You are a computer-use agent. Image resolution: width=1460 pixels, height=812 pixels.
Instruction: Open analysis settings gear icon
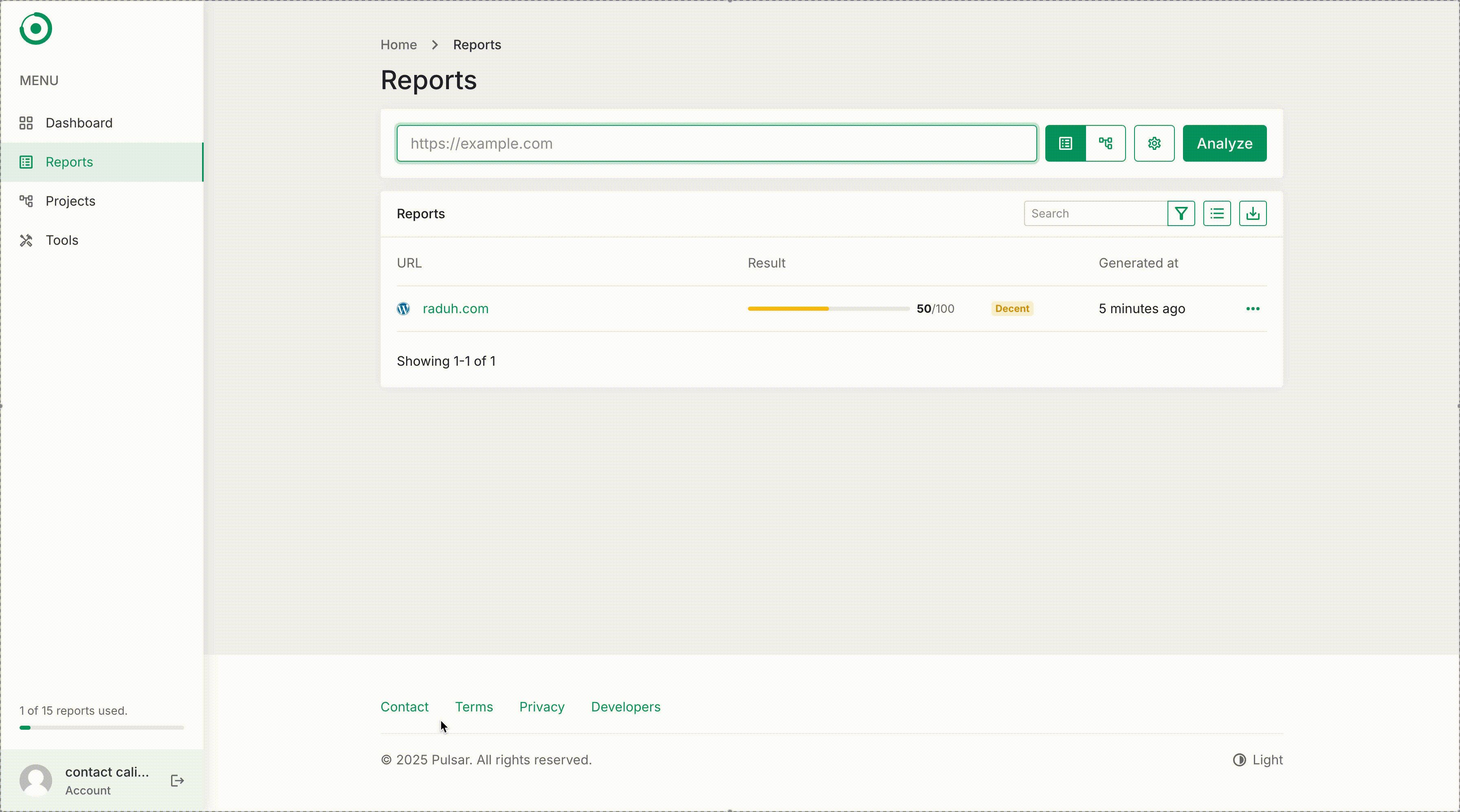pos(1154,143)
